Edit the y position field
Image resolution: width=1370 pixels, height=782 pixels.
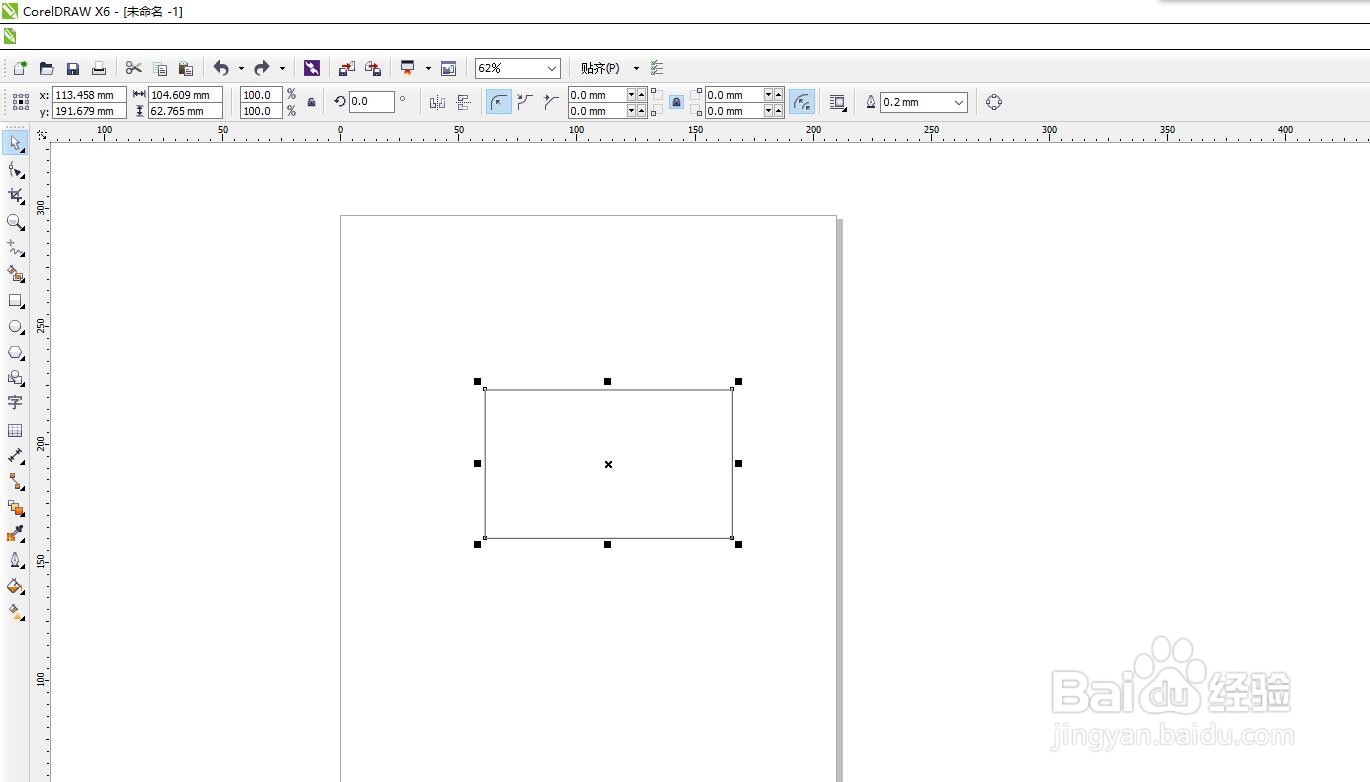(x=89, y=111)
